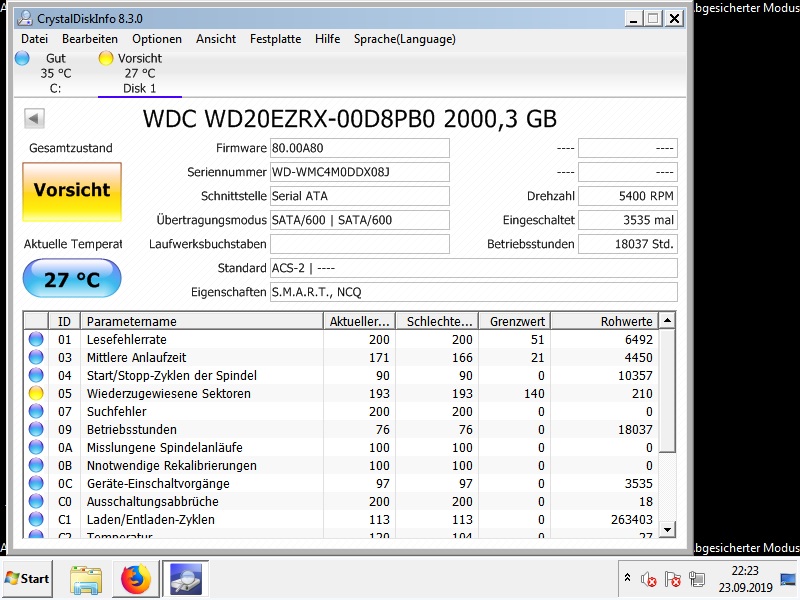
Task: Click the muted volume tray icon
Action: click(648, 579)
